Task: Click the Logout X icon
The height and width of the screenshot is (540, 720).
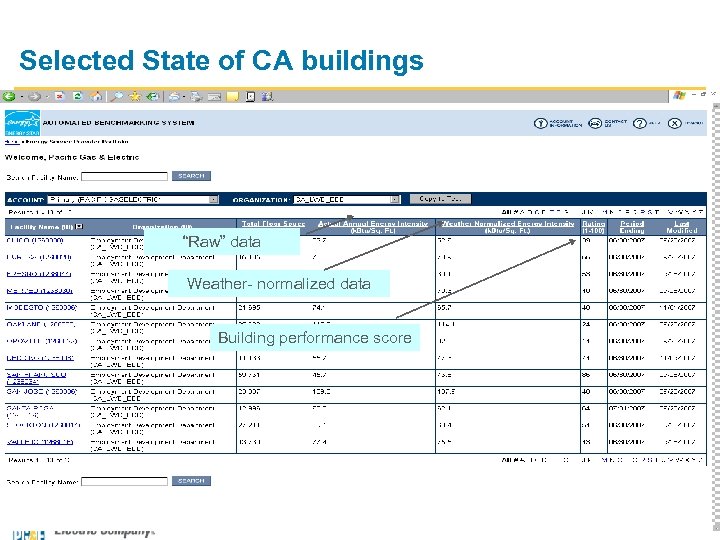Action: click(x=674, y=123)
